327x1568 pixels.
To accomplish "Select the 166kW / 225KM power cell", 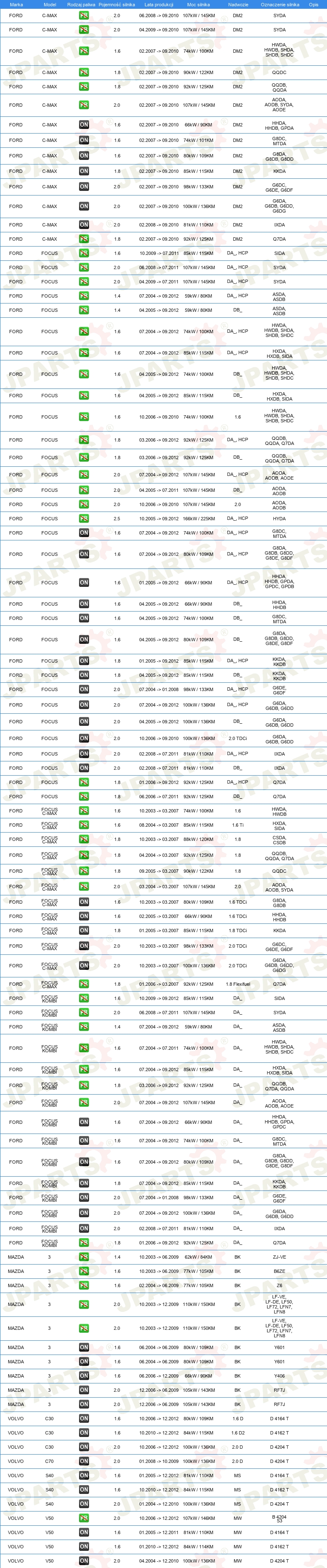I will coord(199,519).
